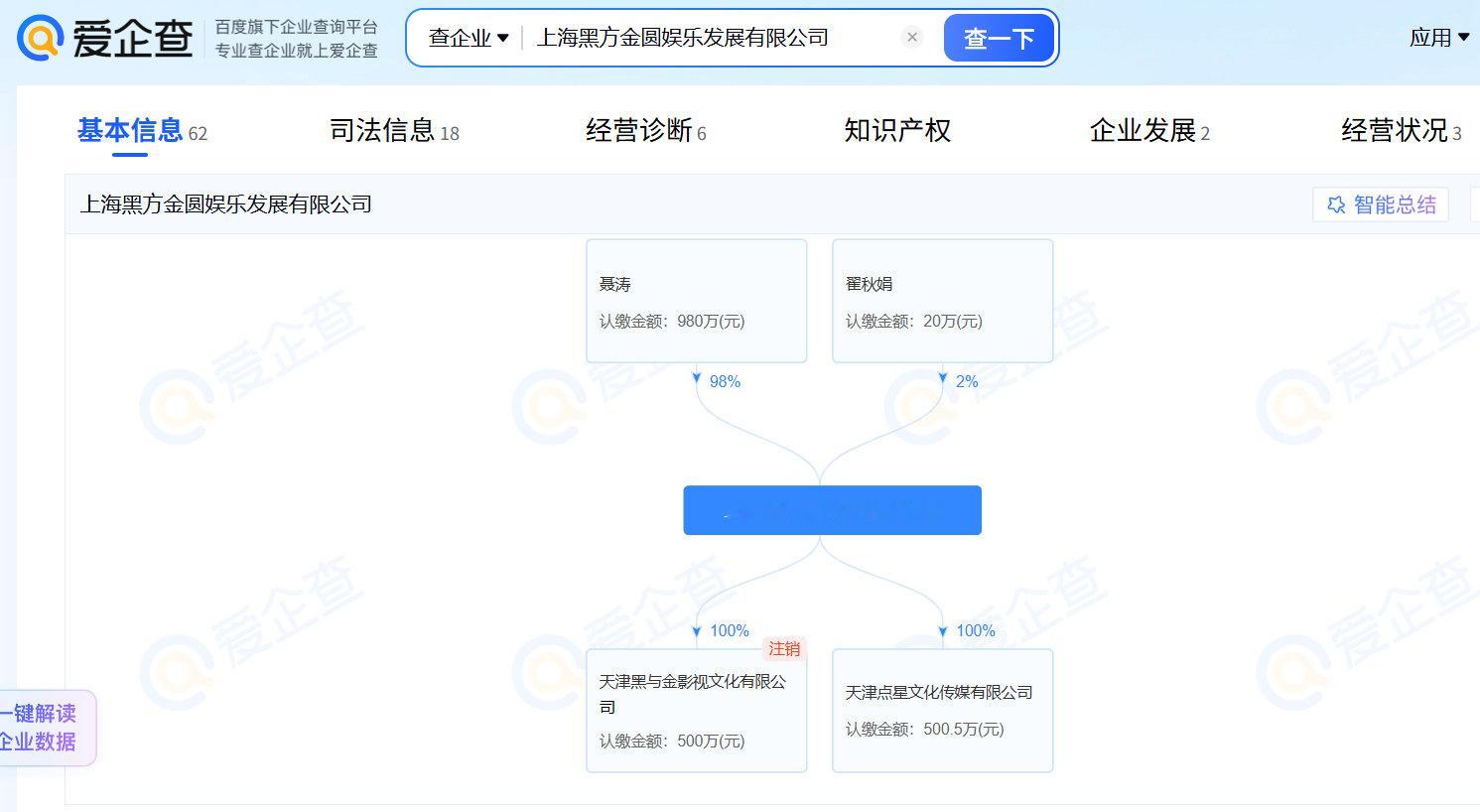
Task: Click the 100% label above 天津点星文化传媒
Action: tap(975, 630)
